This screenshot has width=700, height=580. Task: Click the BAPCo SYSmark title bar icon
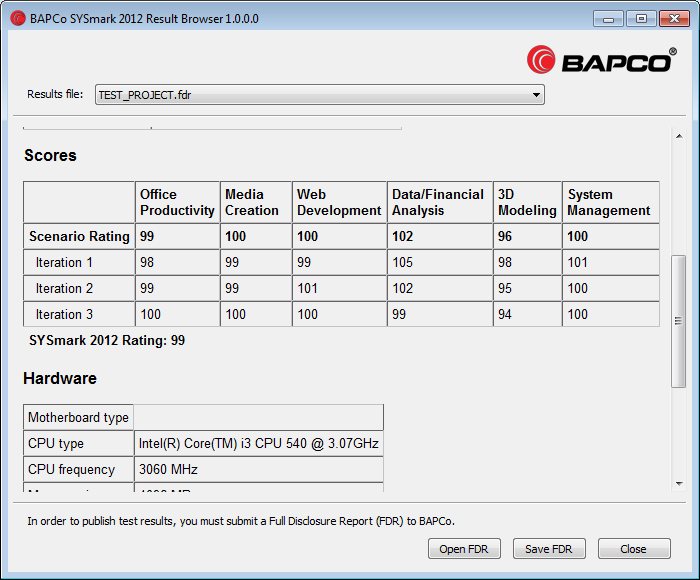click(17, 18)
